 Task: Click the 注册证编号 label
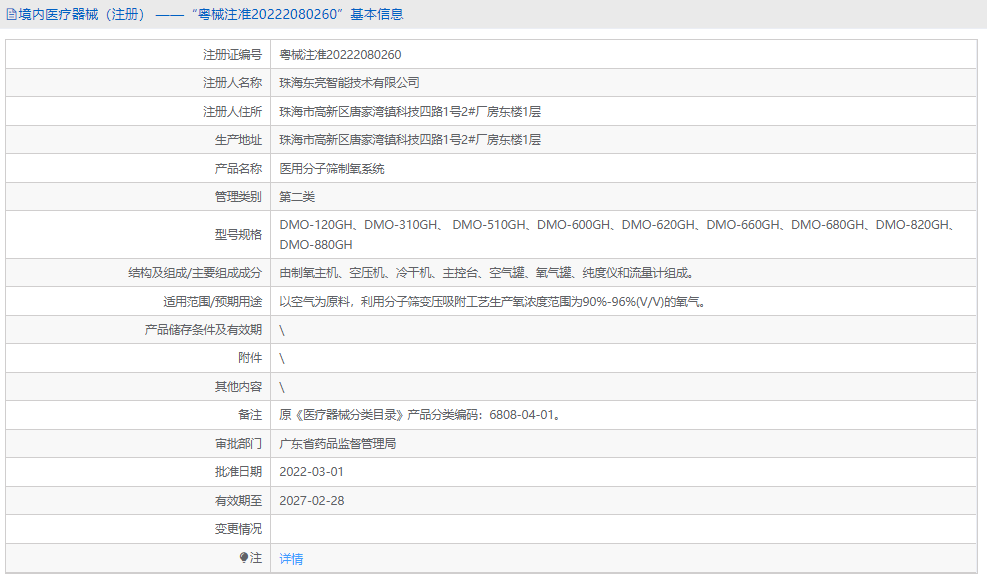tap(232, 55)
